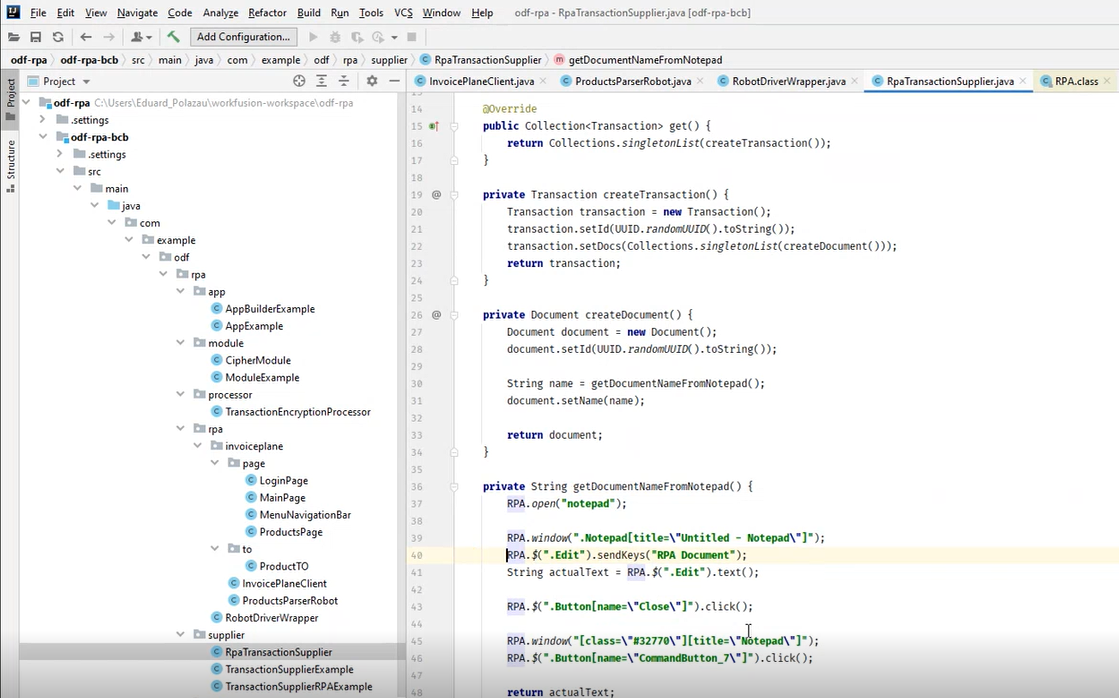Collapse the supplier package
Image resolution: width=1119 pixels, height=698 pixels.
[x=181, y=634]
